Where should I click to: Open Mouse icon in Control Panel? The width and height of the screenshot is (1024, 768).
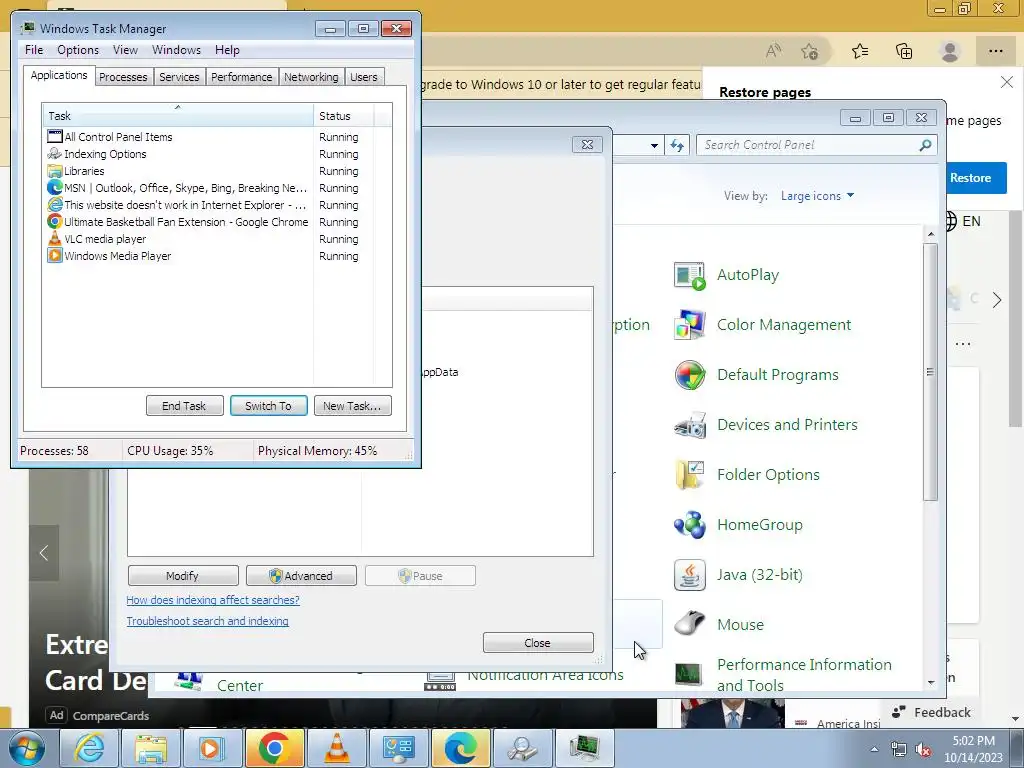pyautogui.click(x=690, y=624)
